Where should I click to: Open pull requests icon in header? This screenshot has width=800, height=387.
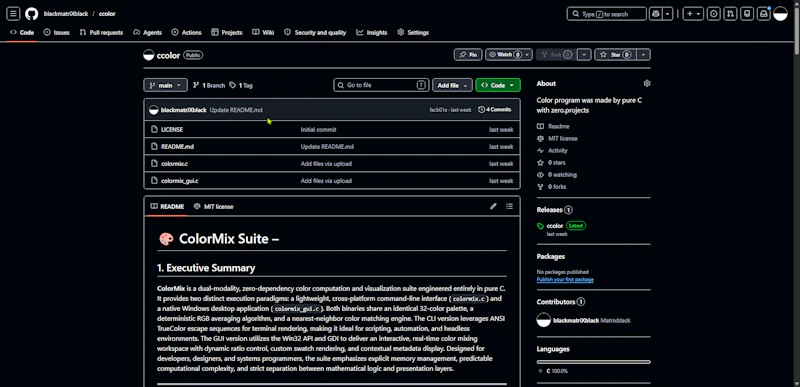point(730,14)
